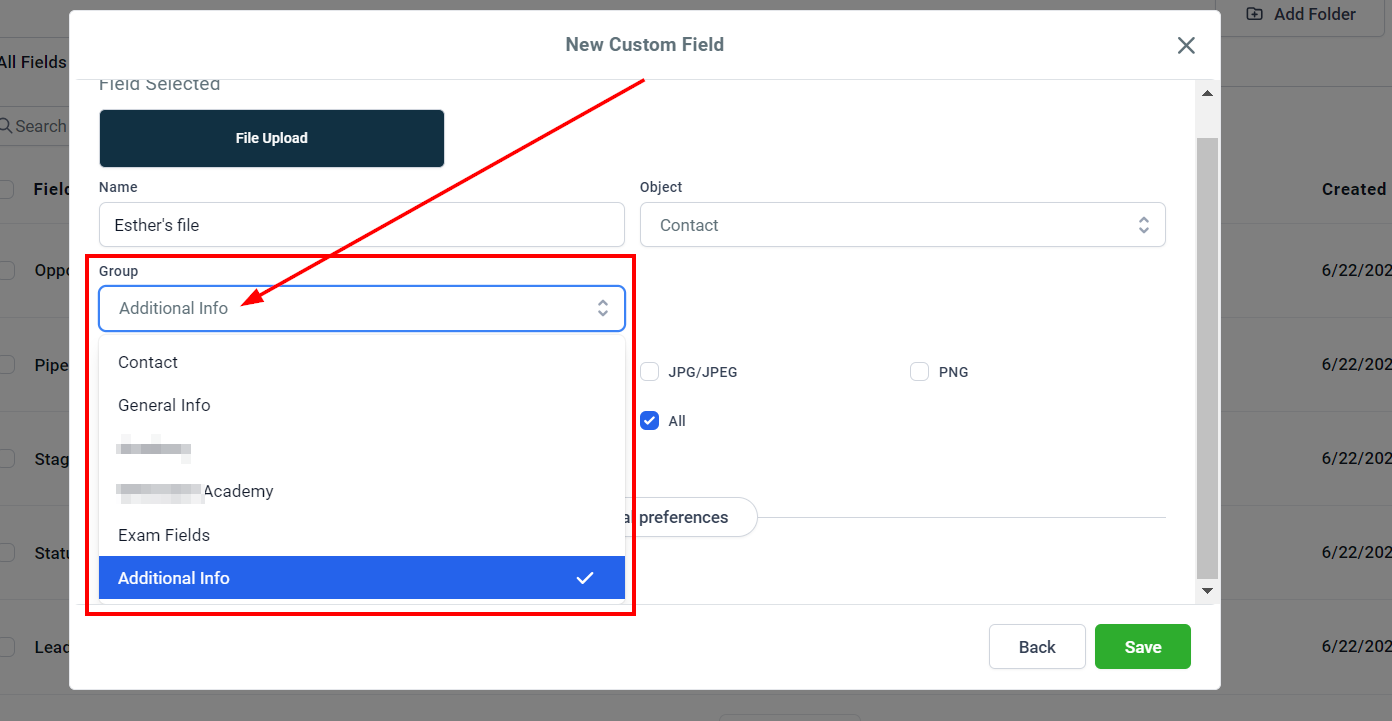Viewport: 1392px width, 721px height.
Task: Enable the JPG/JPEG checkbox
Action: click(650, 372)
